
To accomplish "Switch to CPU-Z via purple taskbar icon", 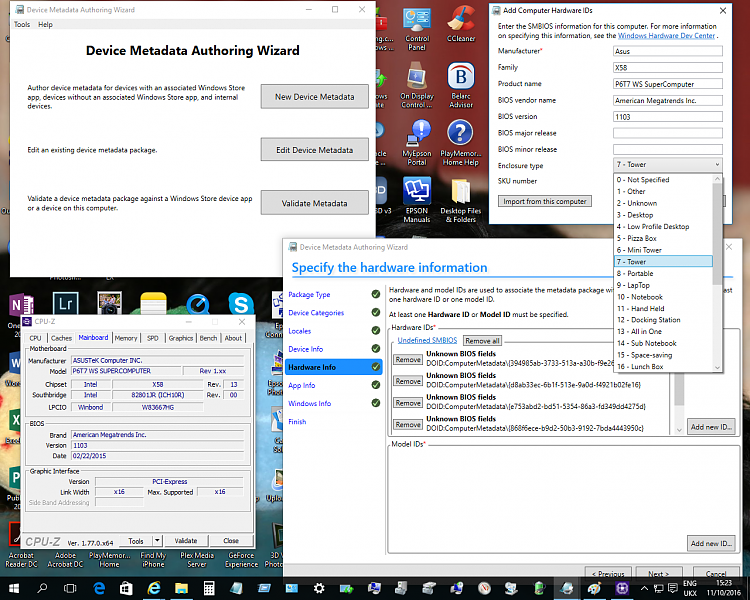I will click(x=622, y=588).
